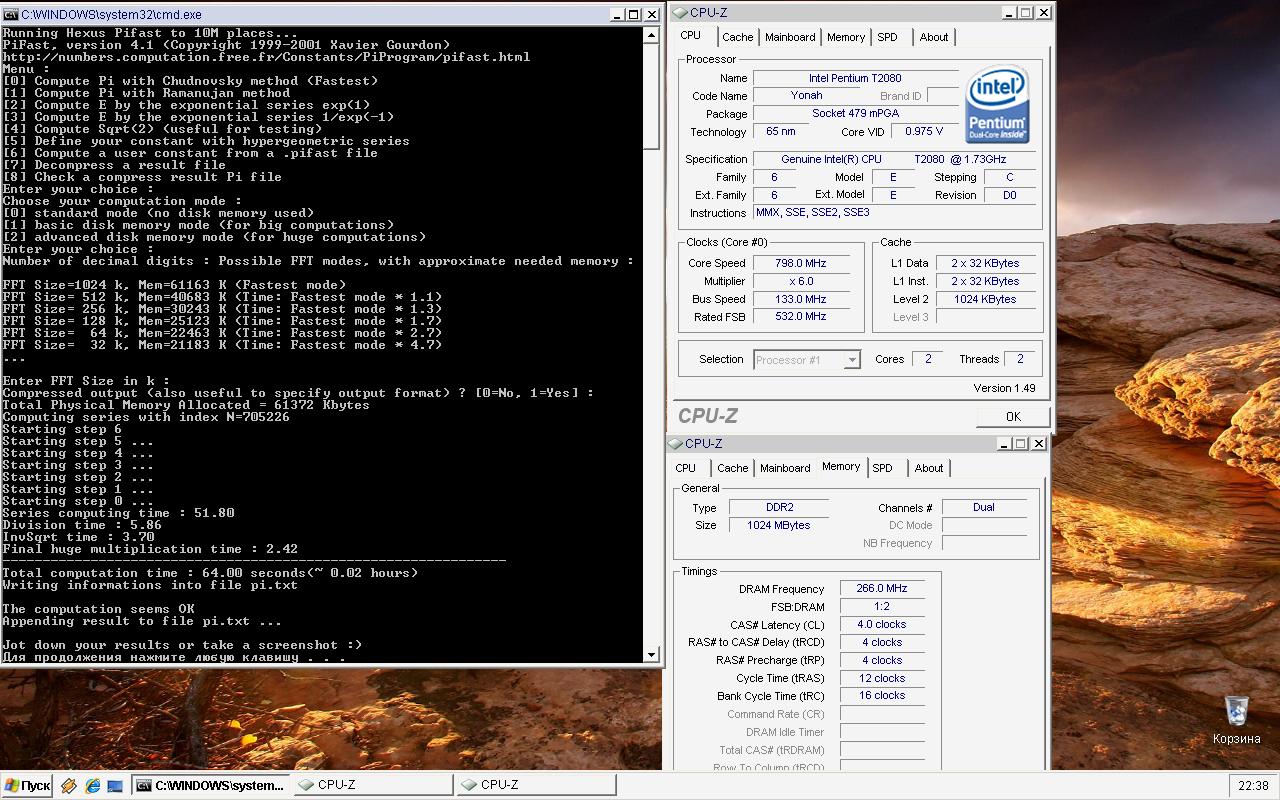1280x800 pixels.
Task: Switch to the Caches tab in upper CPU-Z
Action: click(x=737, y=37)
